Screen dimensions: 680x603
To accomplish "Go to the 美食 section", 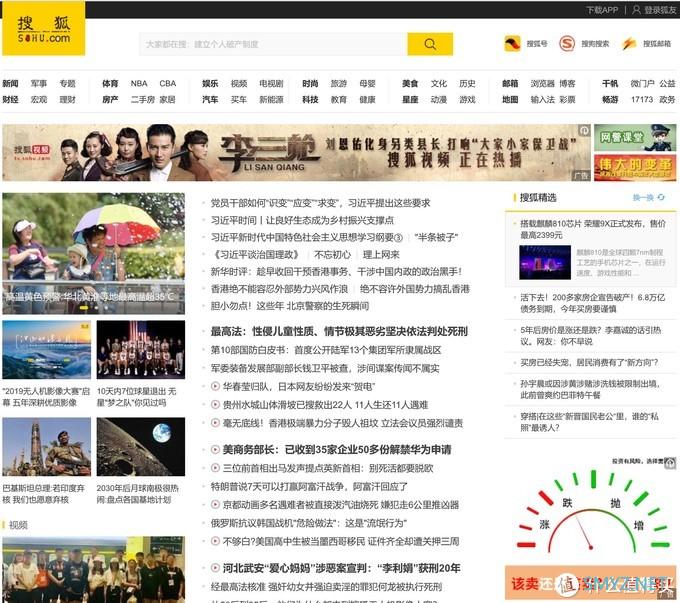I will 409,83.
